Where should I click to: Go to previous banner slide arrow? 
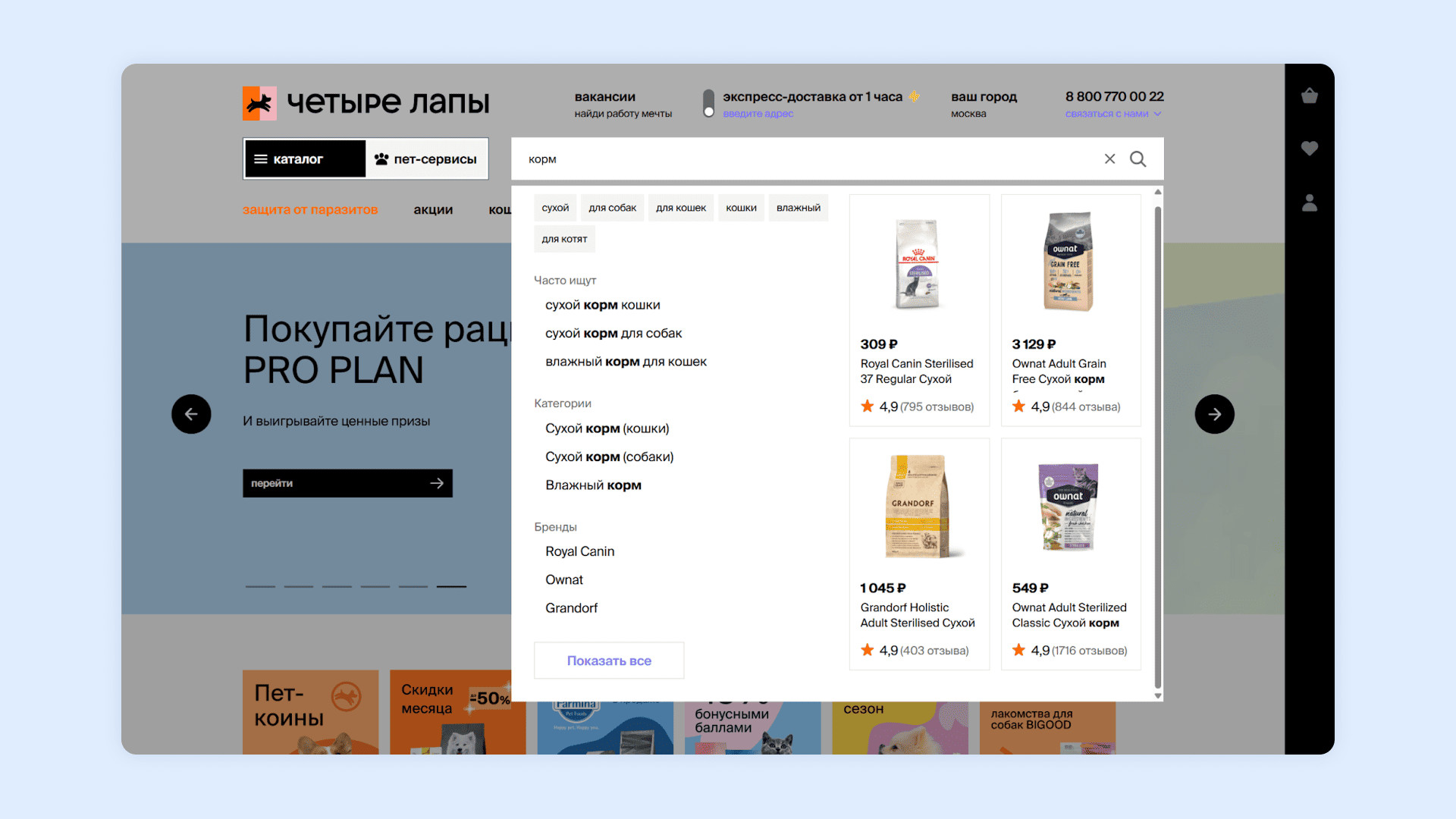tap(191, 414)
